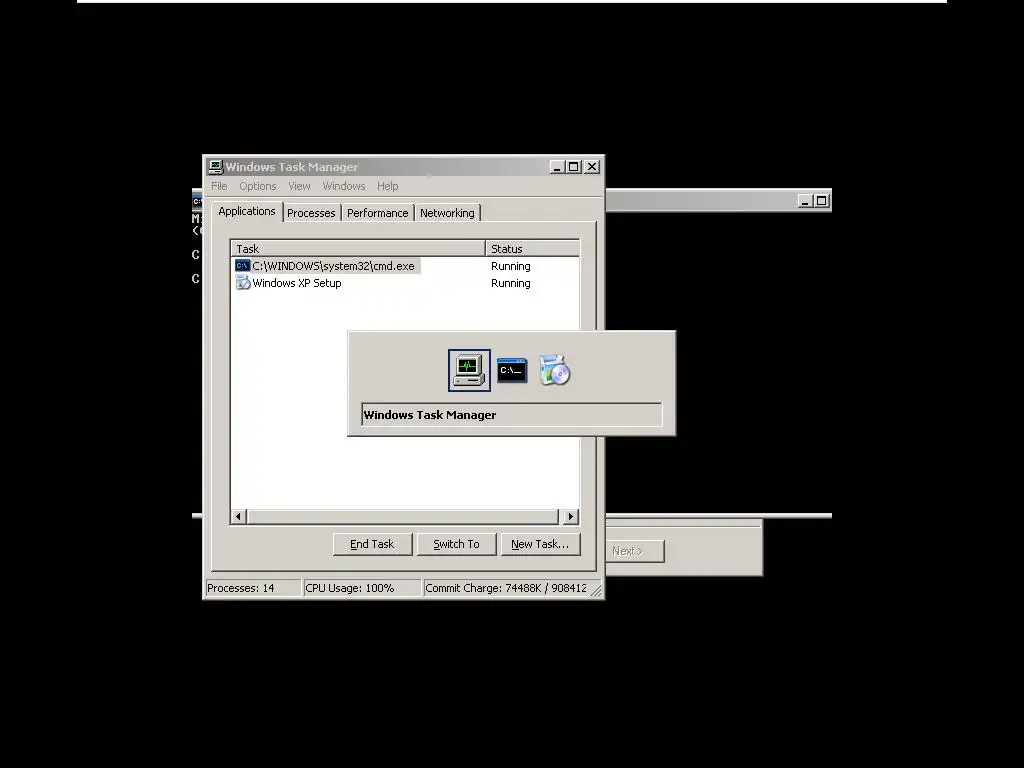Click Commit Charge value in status bar

point(506,588)
